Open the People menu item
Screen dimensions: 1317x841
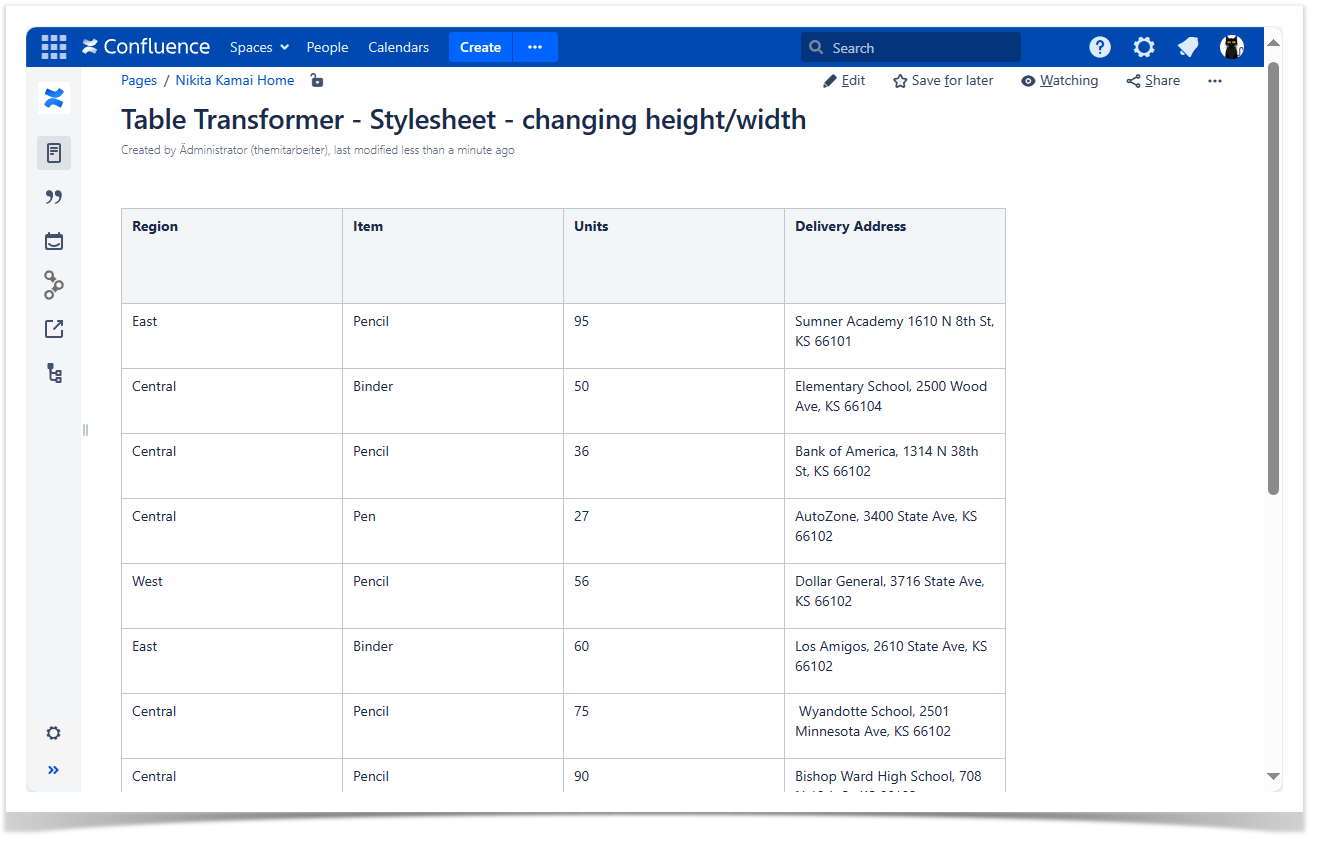coord(327,47)
